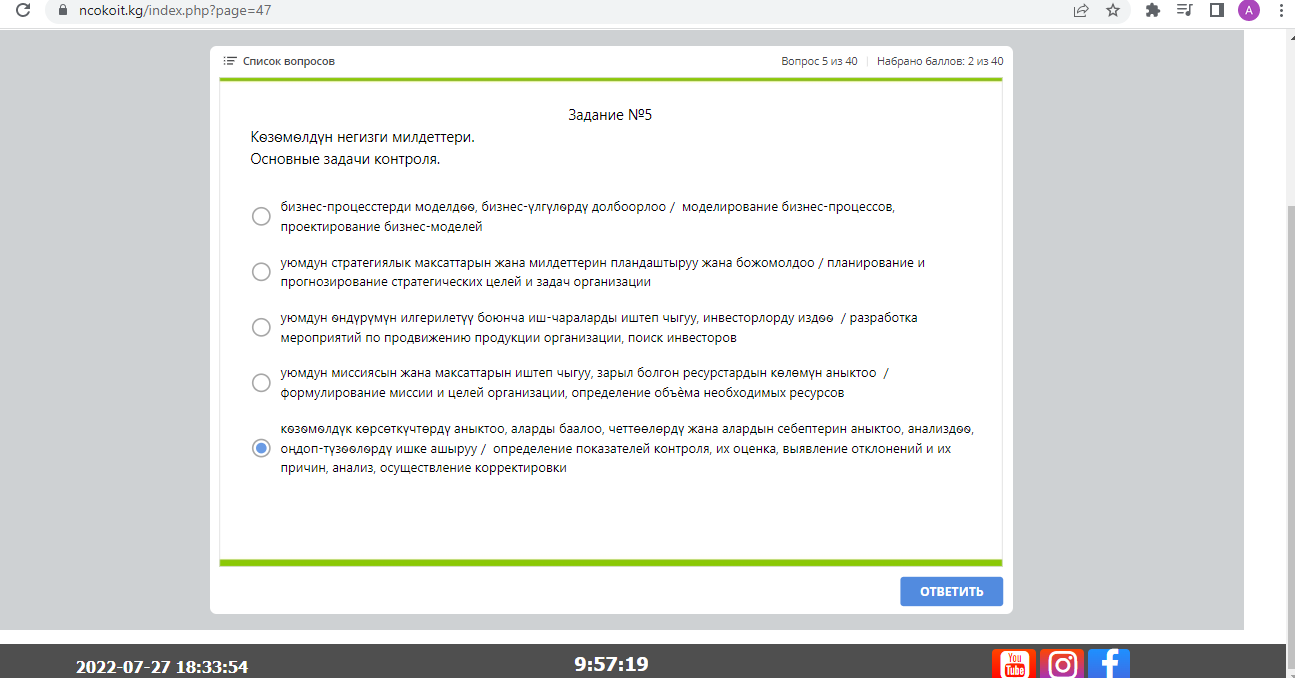The image size is (1295, 678).
Task: Reload the page with the refresh icon
Action: coord(23,11)
